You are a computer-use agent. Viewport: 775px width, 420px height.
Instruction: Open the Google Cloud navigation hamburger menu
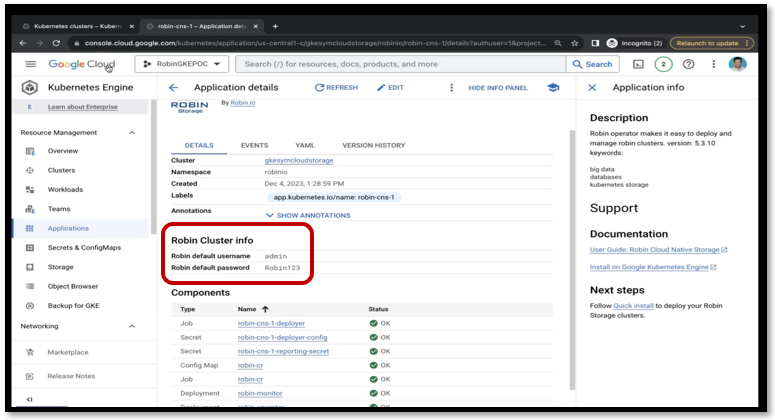[31, 64]
